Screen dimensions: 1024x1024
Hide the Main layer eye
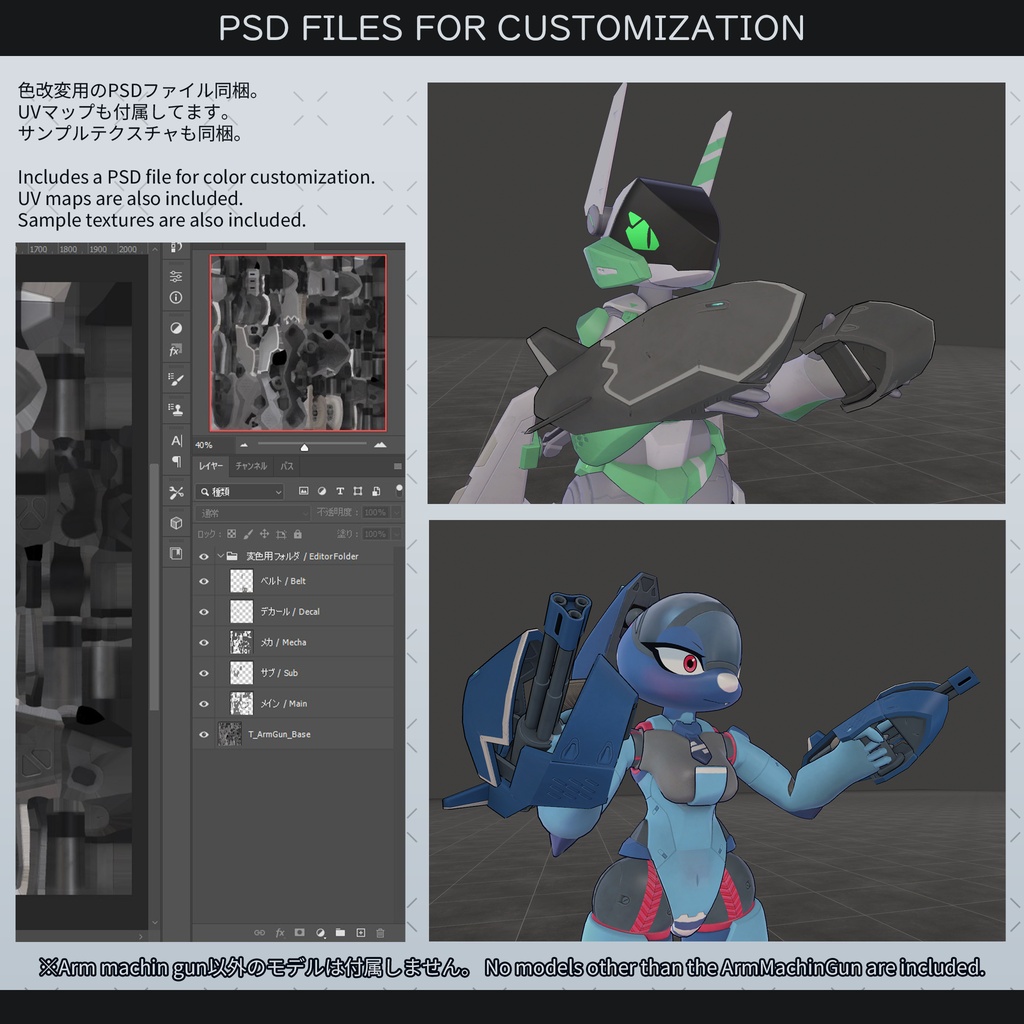204,704
